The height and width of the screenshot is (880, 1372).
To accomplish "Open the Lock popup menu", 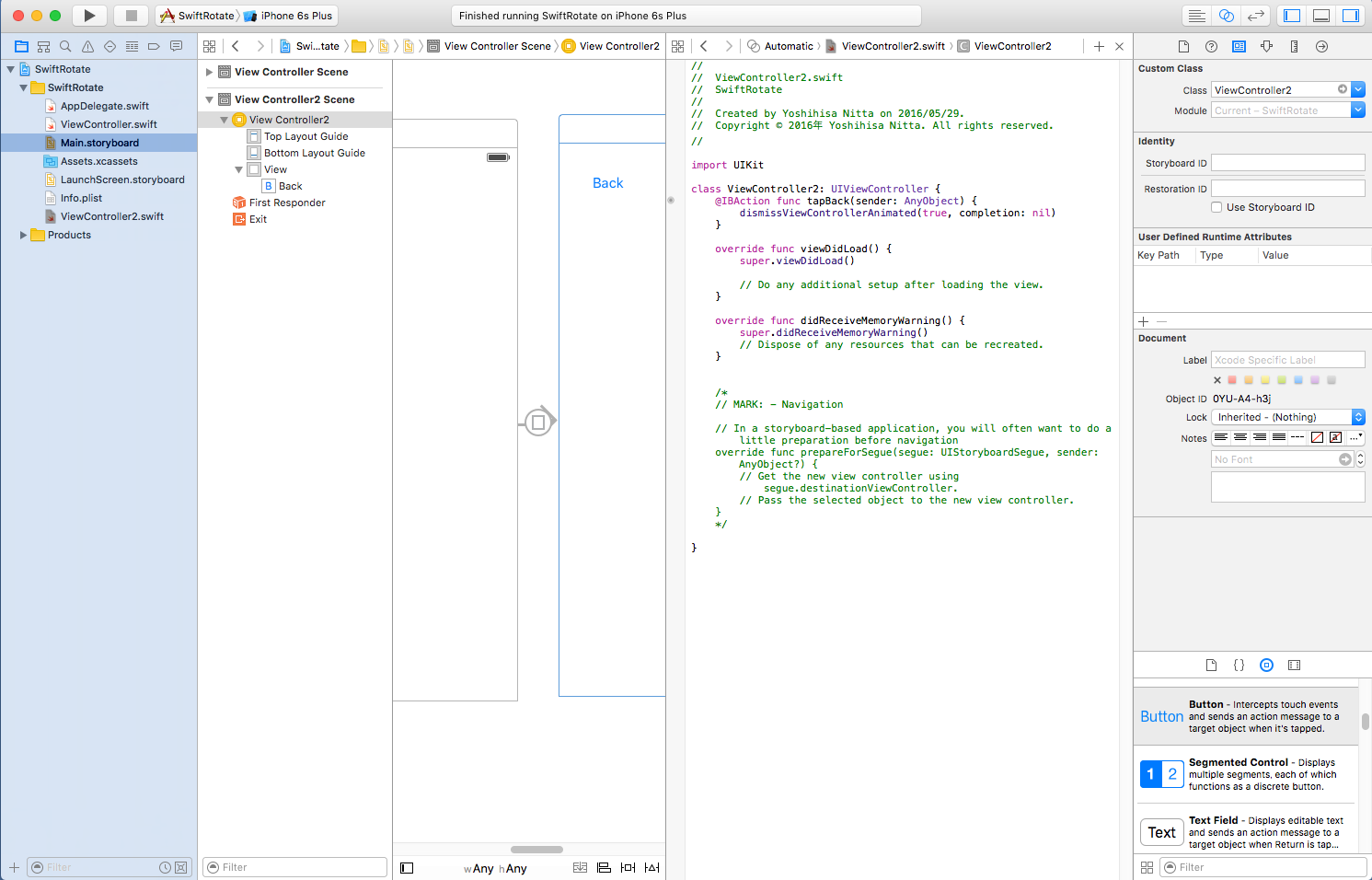I will coord(1288,417).
